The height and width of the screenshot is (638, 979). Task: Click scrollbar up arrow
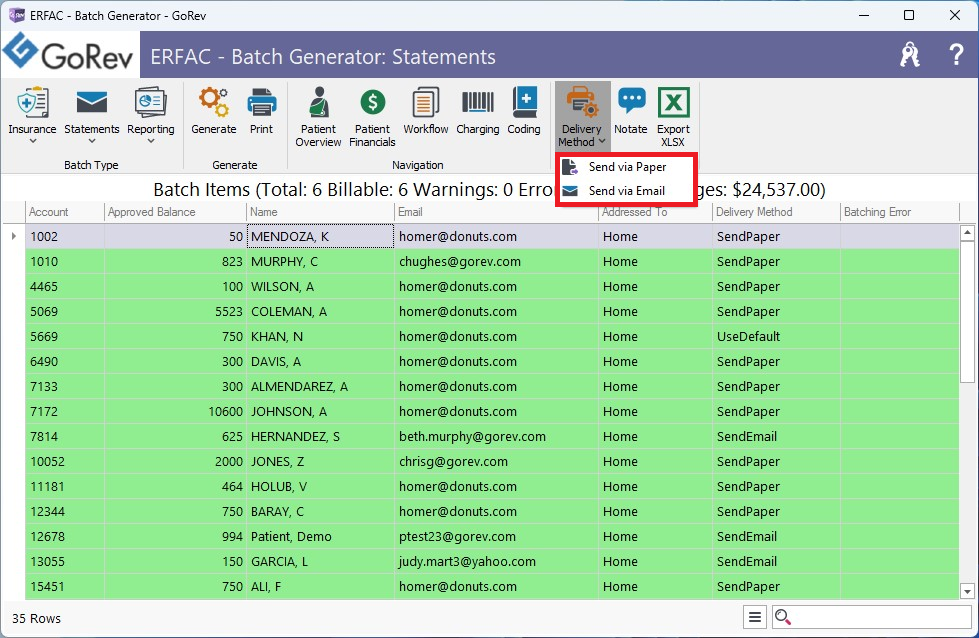point(967,233)
